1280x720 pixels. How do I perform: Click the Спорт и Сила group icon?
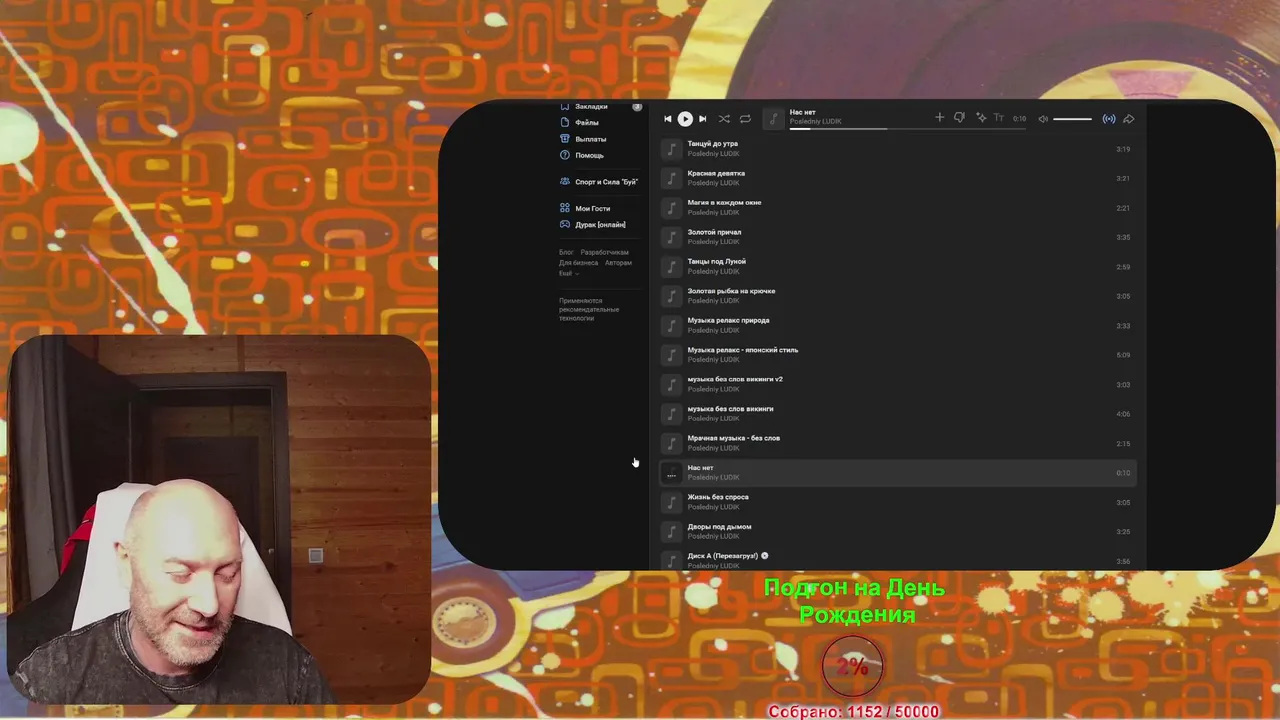click(x=565, y=182)
